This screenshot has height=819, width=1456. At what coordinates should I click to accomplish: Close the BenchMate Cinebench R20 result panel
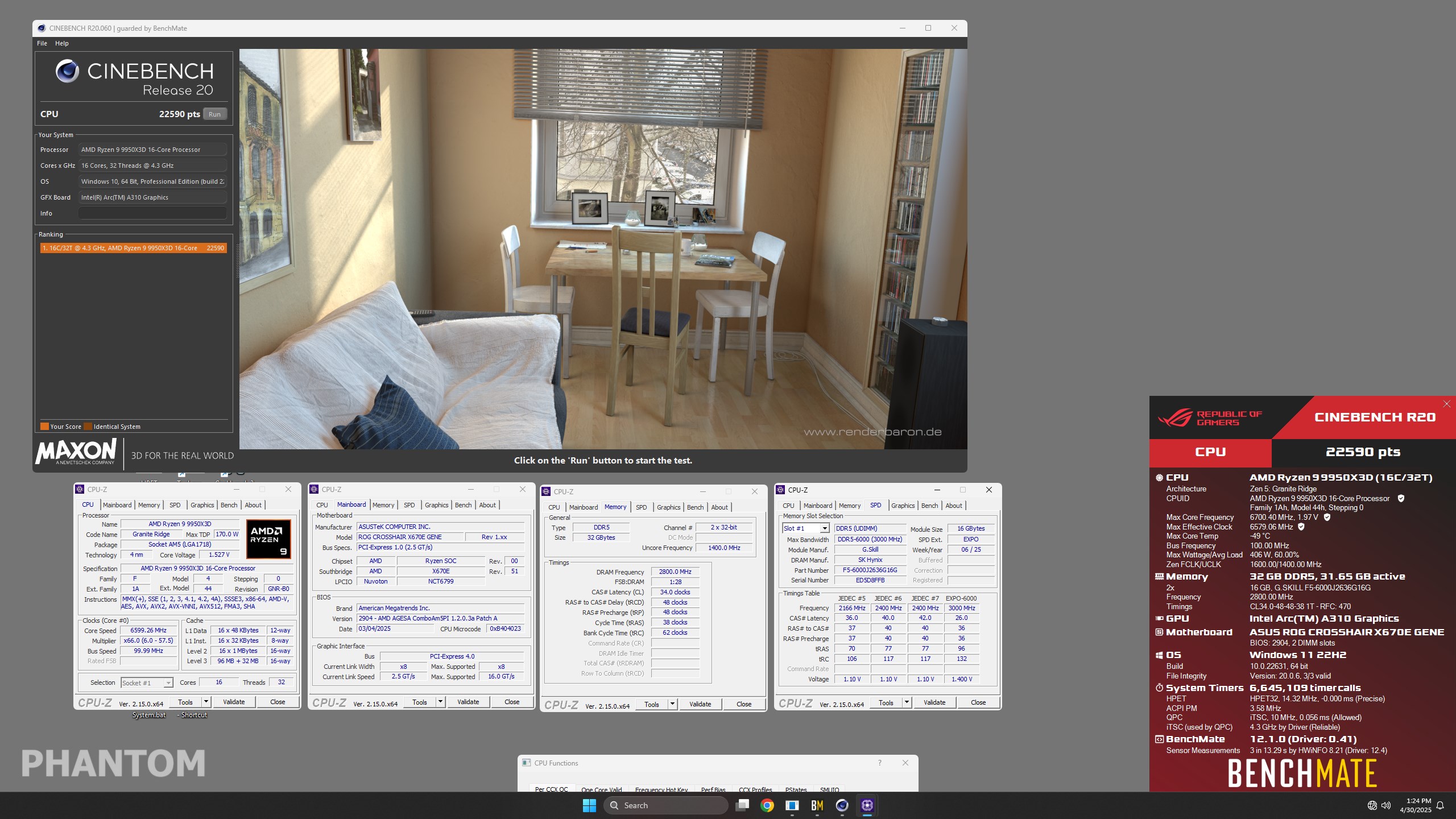pyautogui.click(x=1447, y=404)
